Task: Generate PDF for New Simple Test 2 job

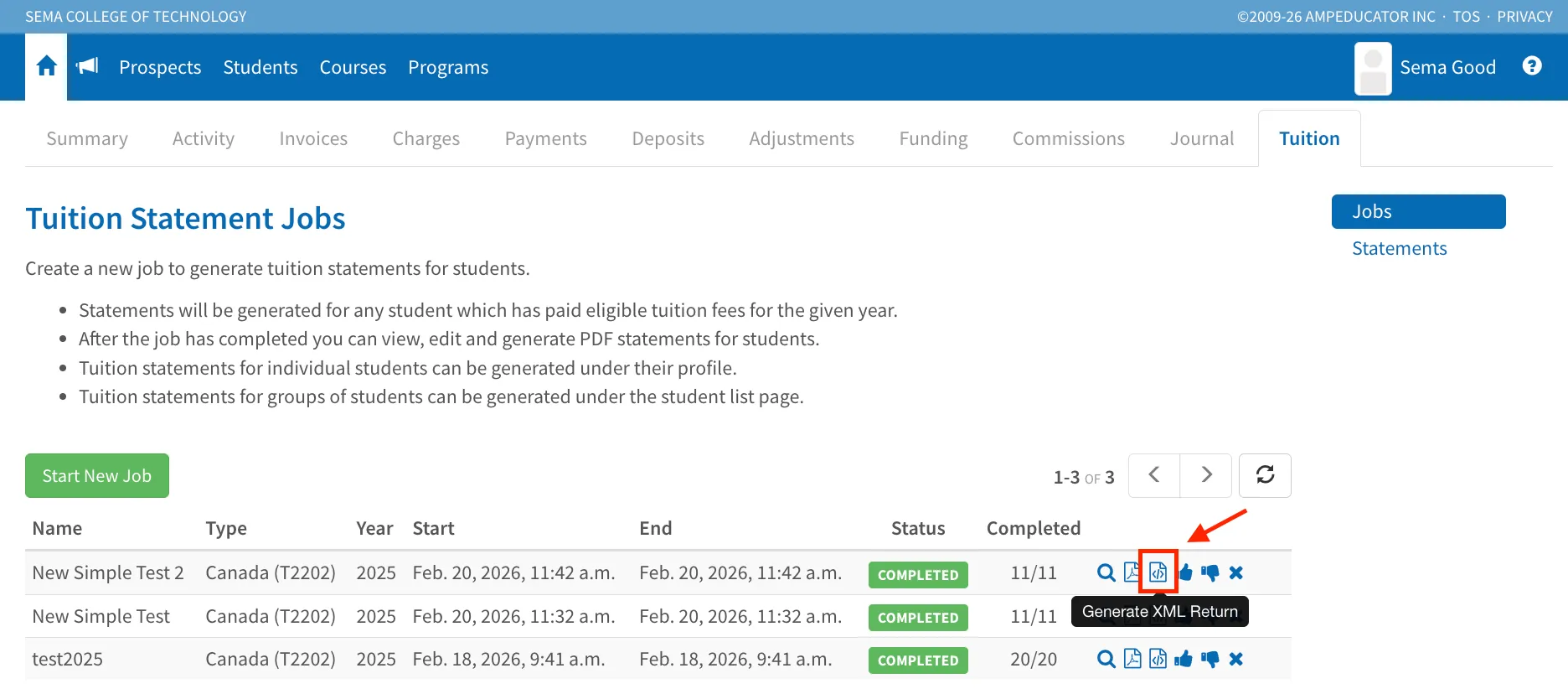Action: click(x=1132, y=572)
